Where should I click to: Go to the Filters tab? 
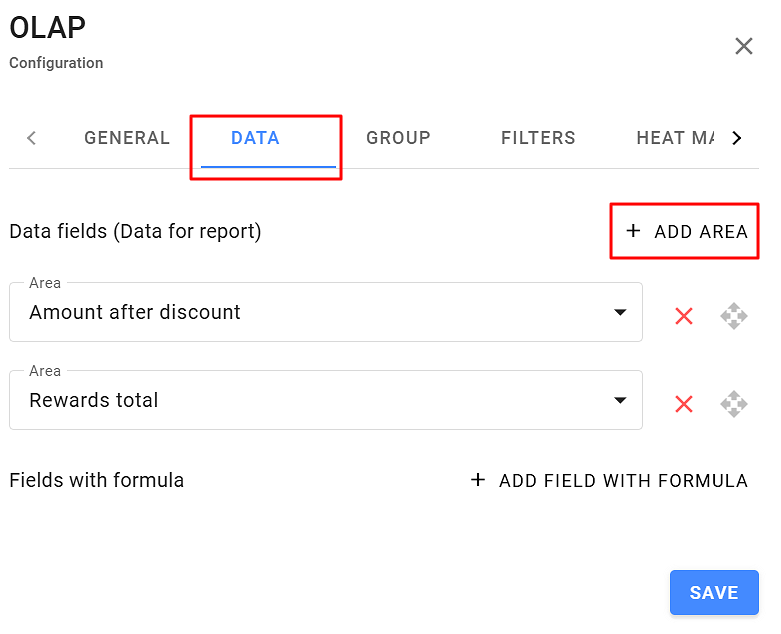coord(538,138)
